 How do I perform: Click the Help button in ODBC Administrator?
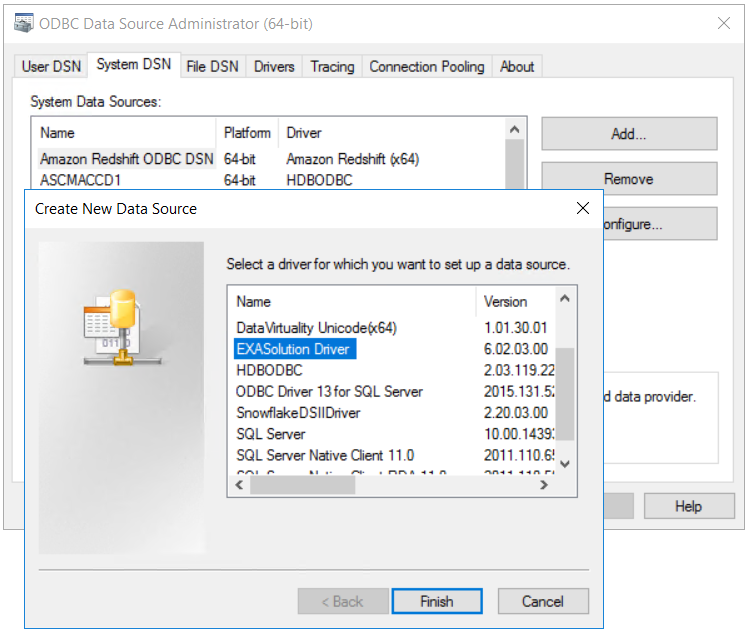click(689, 506)
